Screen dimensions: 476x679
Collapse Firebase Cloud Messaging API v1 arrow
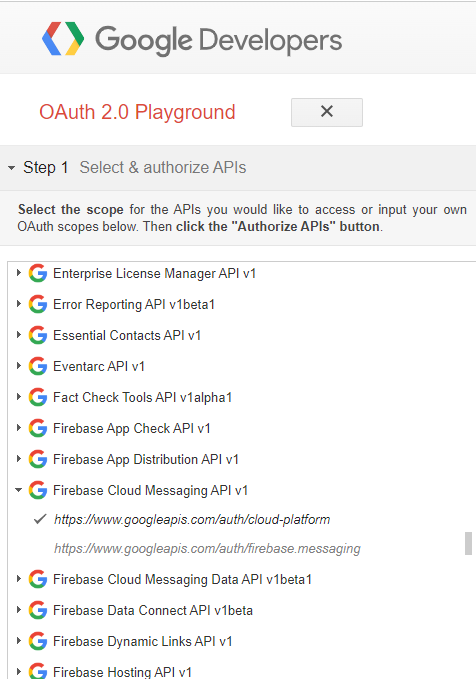[x=19, y=490]
